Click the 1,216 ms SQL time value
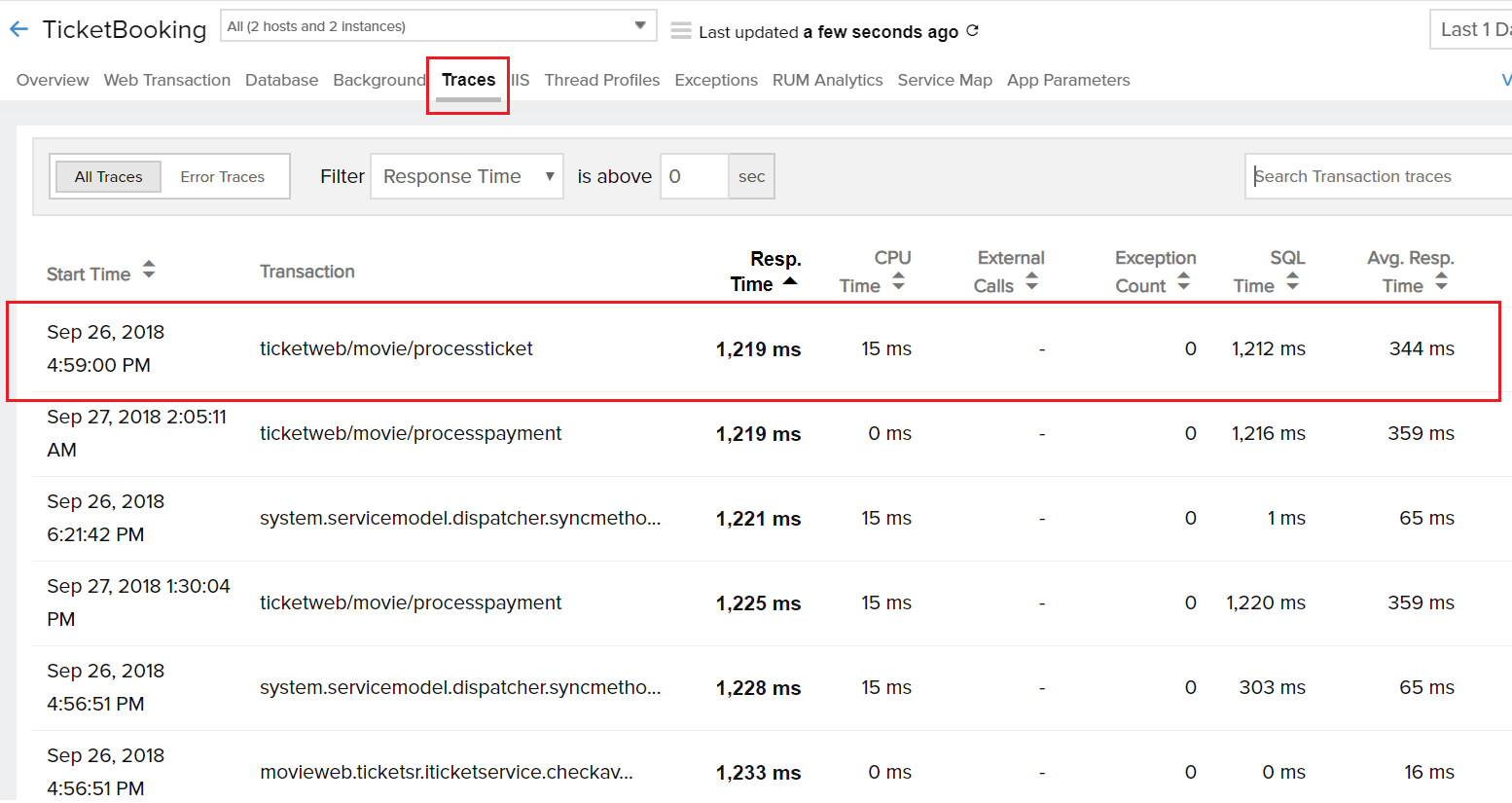The width and height of the screenshot is (1512, 803). point(1269,433)
